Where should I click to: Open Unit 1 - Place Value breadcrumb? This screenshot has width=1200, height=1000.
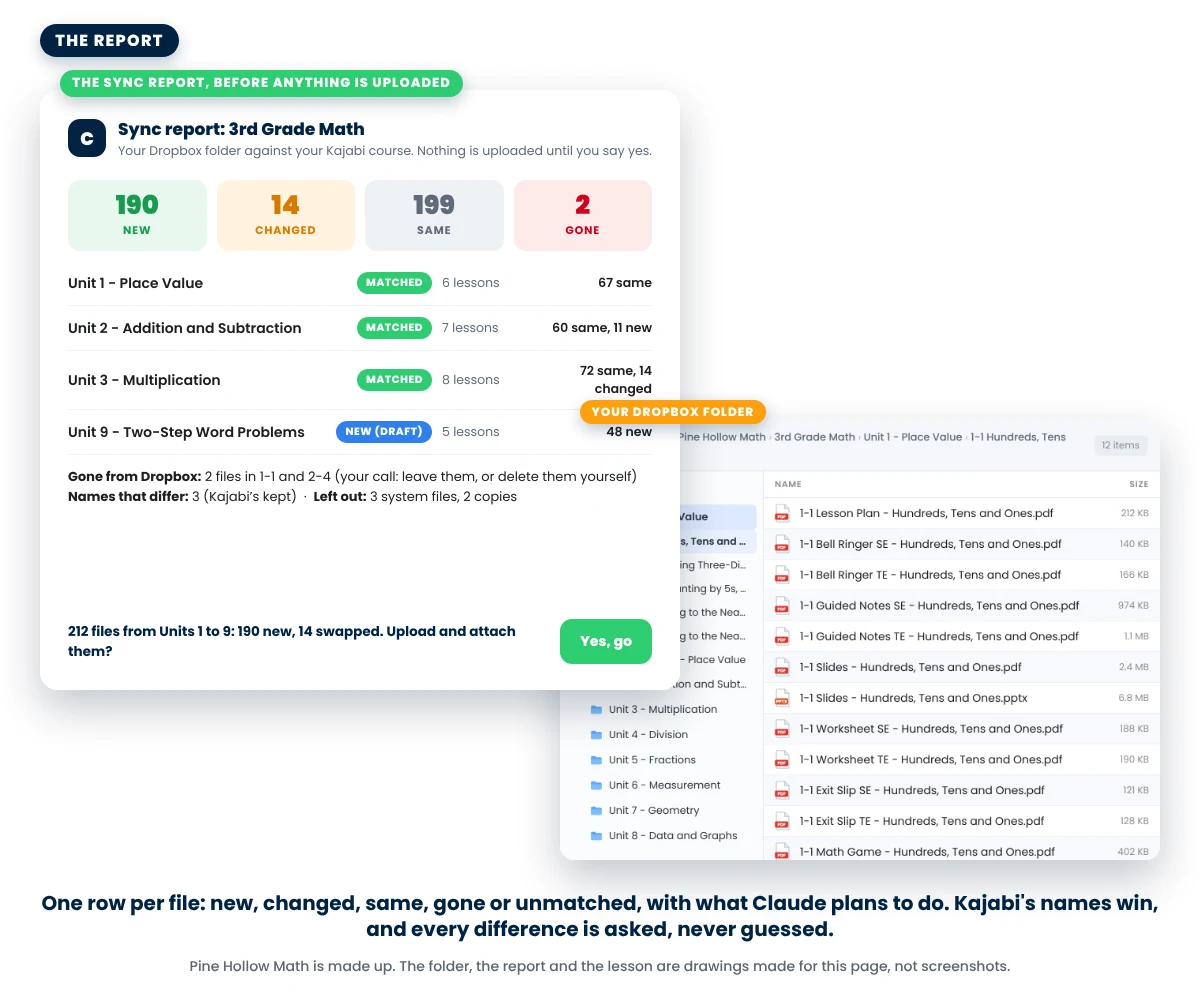(x=913, y=437)
